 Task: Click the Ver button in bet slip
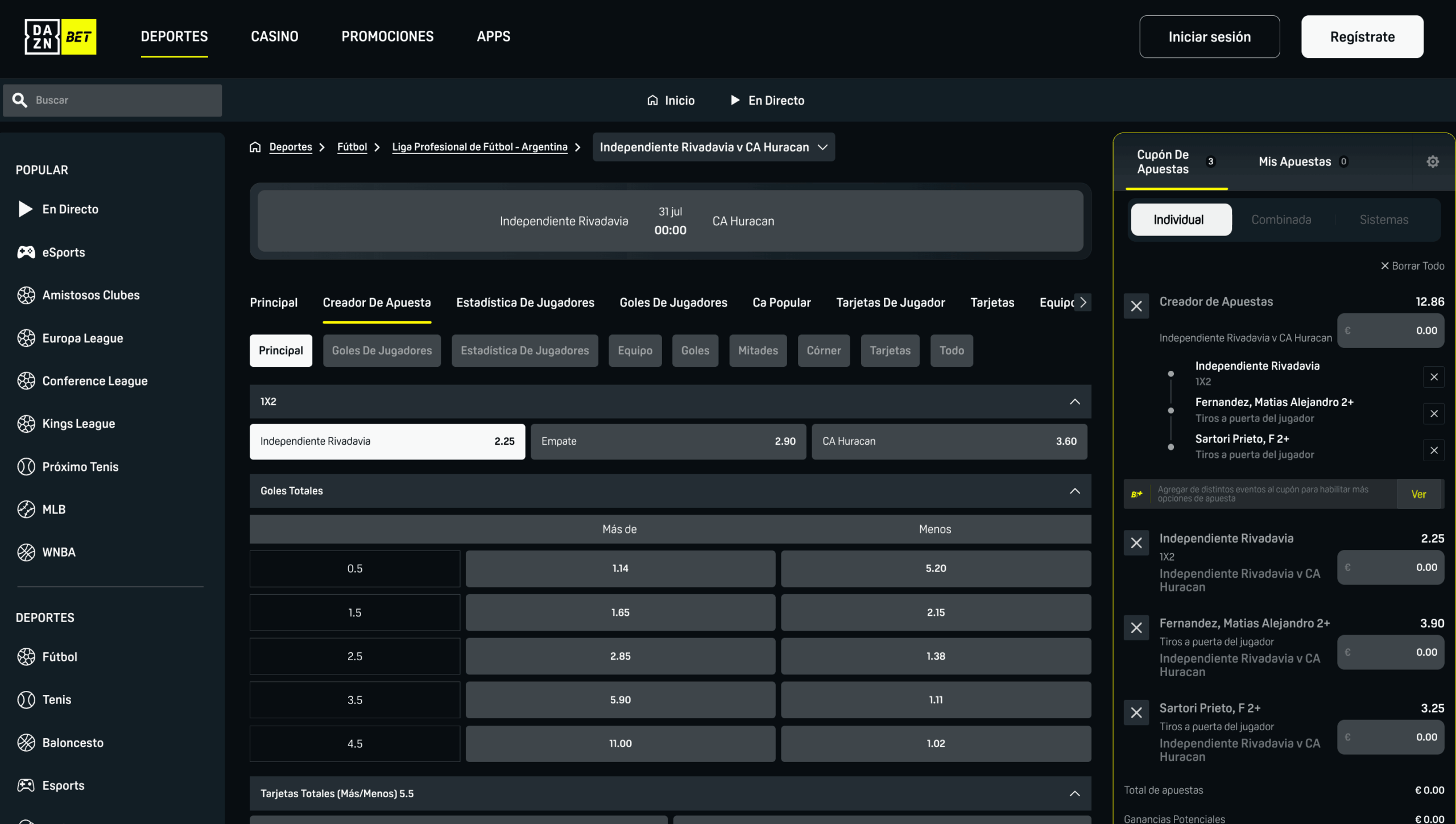click(x=1418, y=494)
